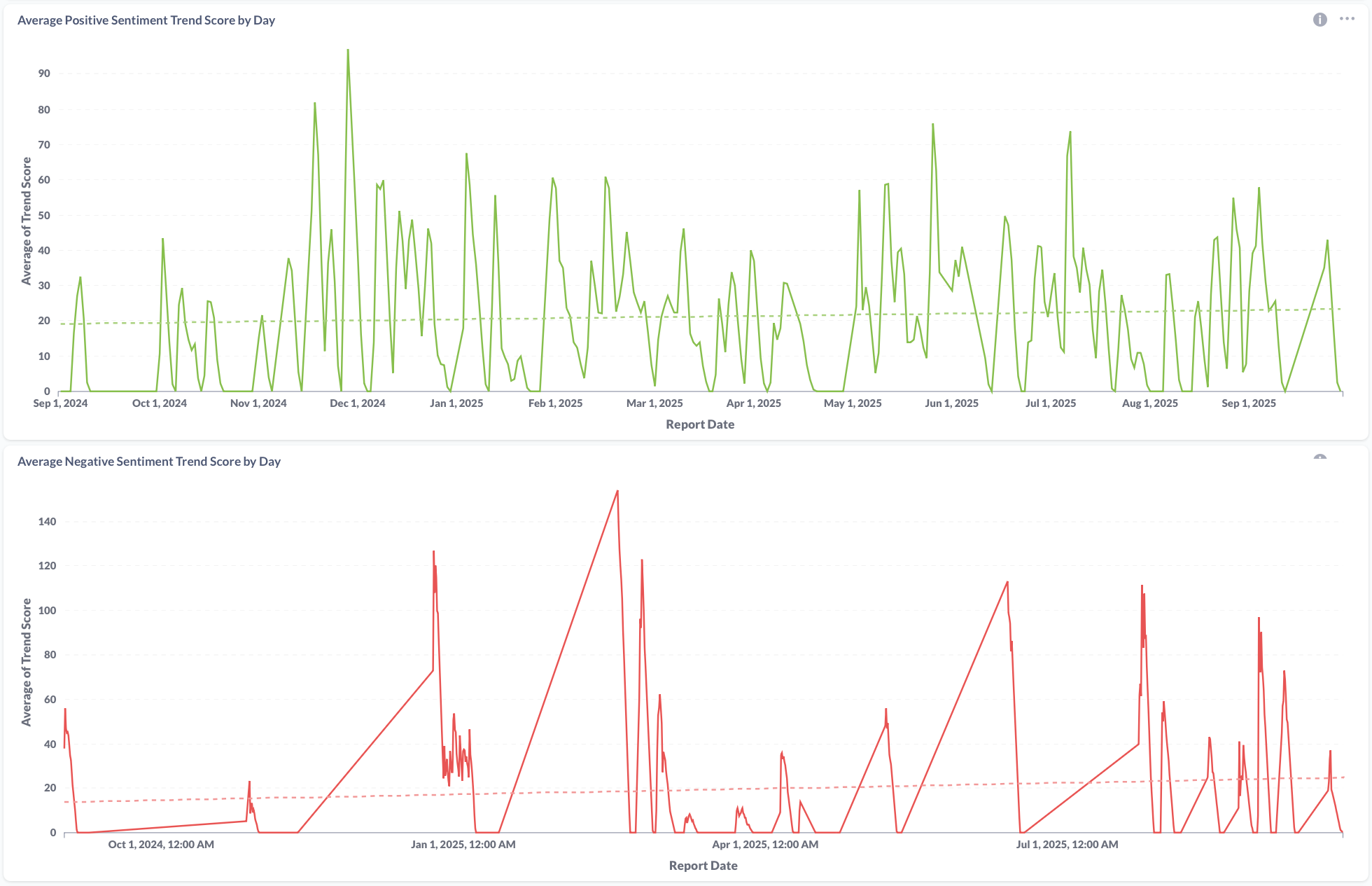This screenshot has width=1372, height=886.
Task: Click the tallest green peak in positive chart
Action: (348, 51)
